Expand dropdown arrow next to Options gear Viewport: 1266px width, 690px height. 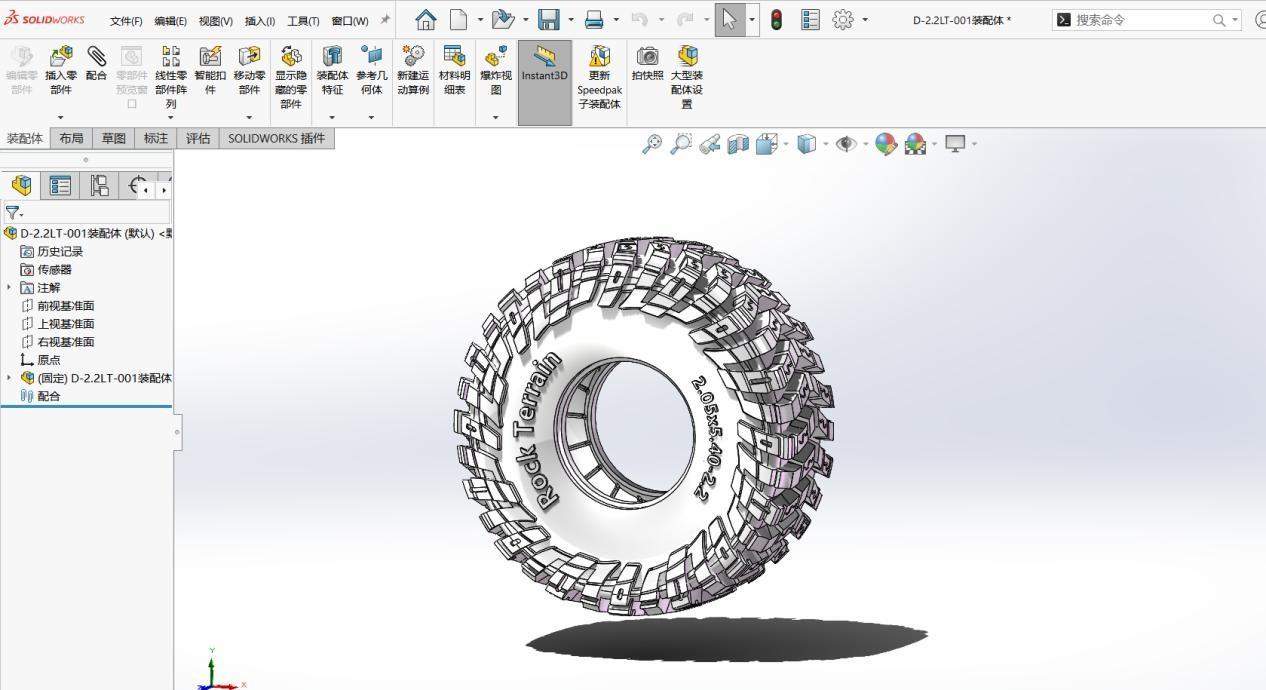tap(865, 20)
